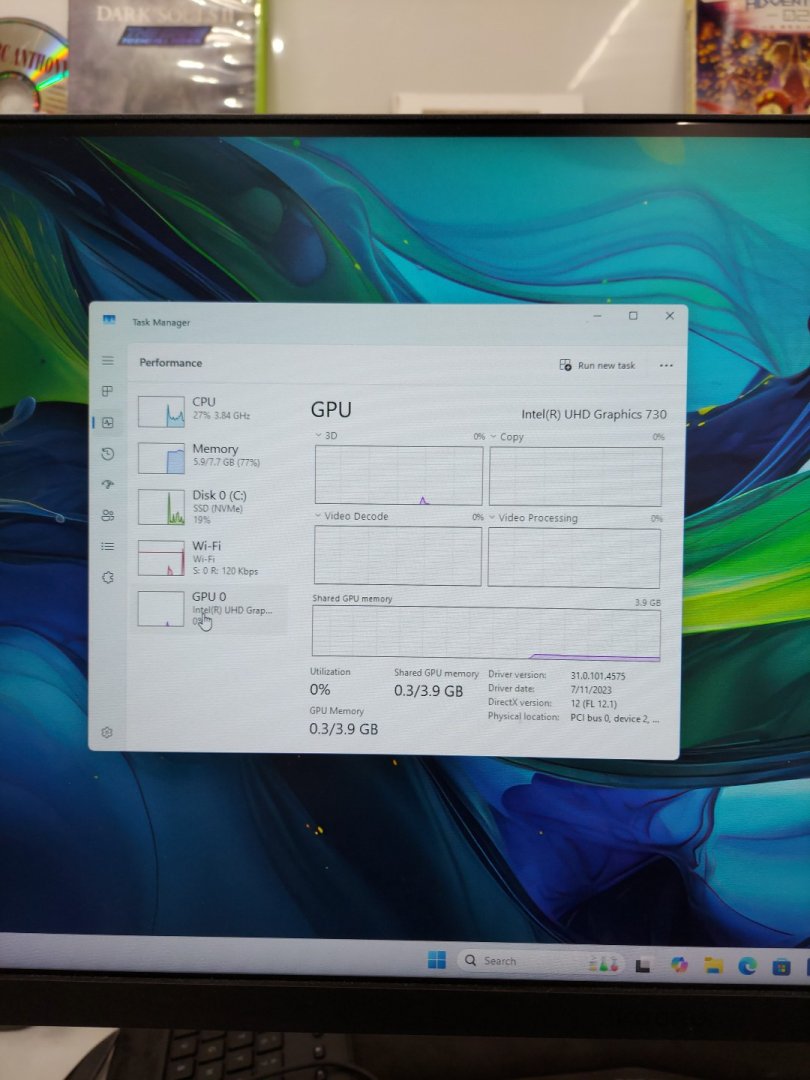The image size is (810, 1080).
Task: Toggle the hamburger navigation menu
Action: (x=108, y=360)
